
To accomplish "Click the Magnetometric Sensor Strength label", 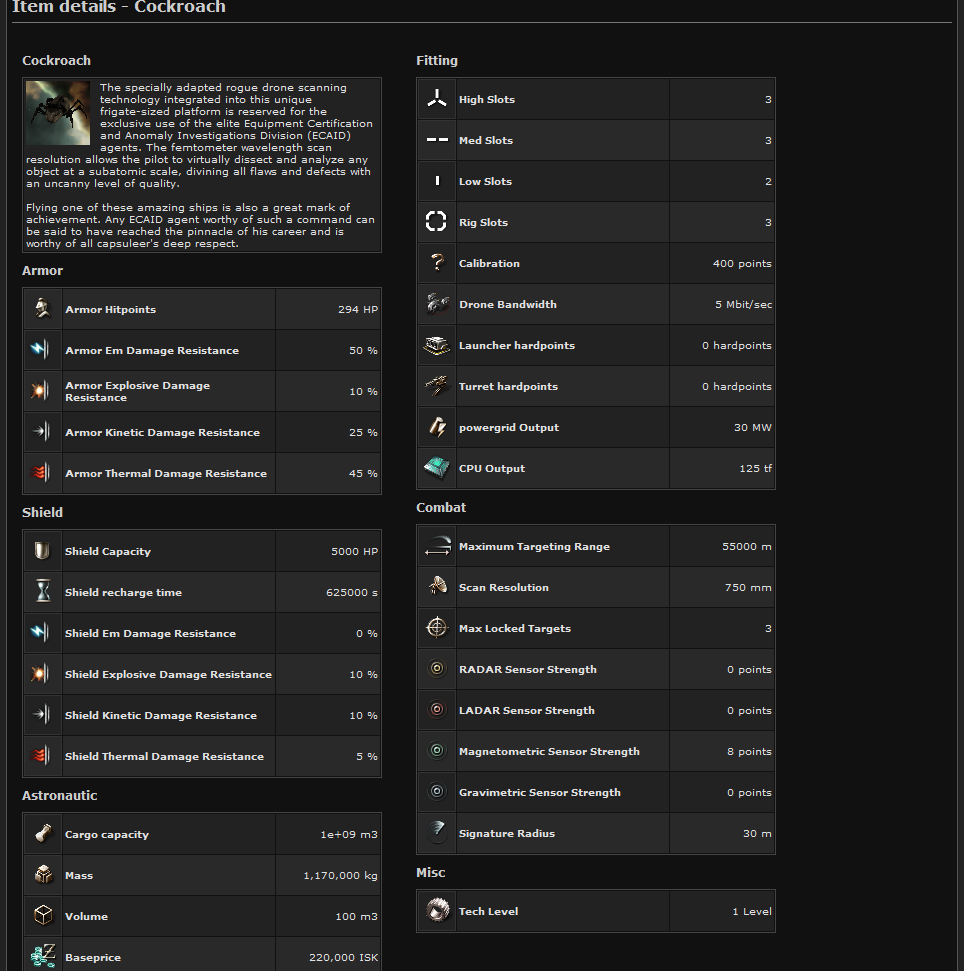I will 549,751.
